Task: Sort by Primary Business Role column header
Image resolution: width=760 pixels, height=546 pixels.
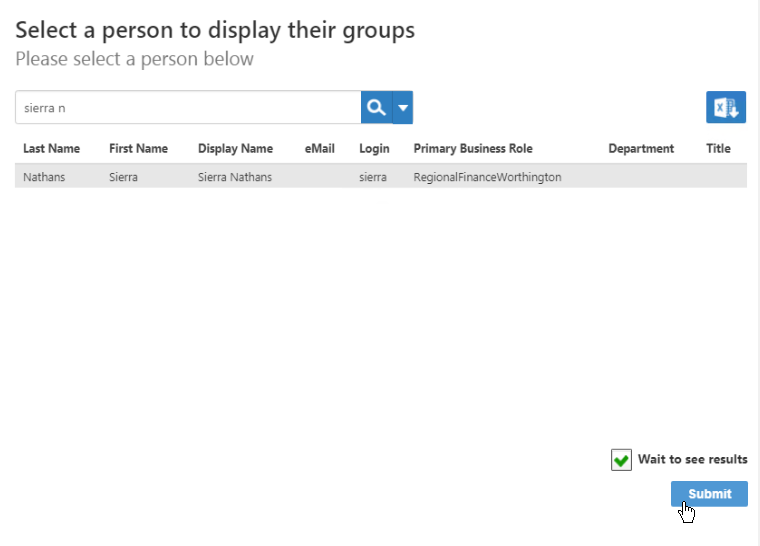Action: [x=473, y=149]
